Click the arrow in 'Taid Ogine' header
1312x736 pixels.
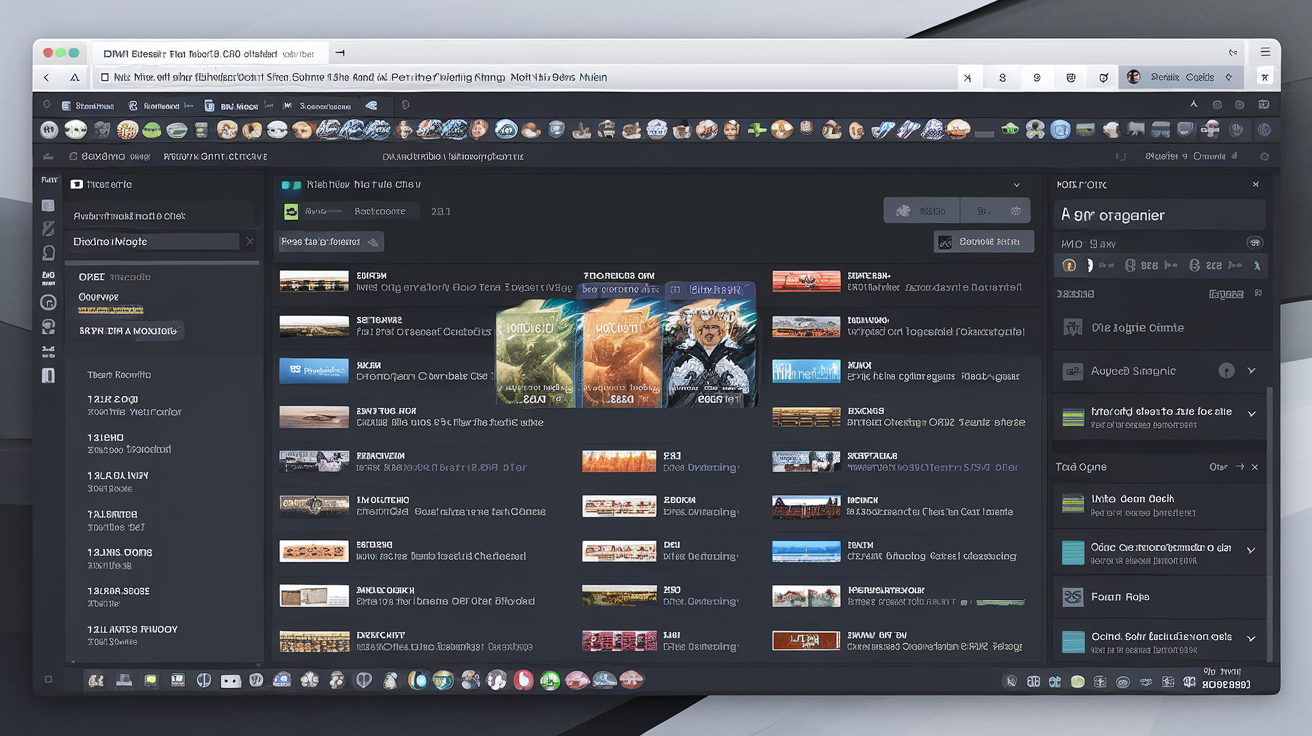tap(1240, 467)
